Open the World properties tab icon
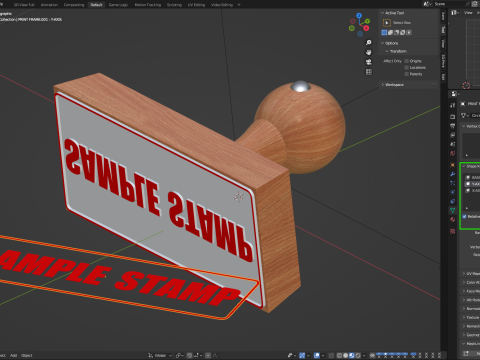 pos(452,153)
